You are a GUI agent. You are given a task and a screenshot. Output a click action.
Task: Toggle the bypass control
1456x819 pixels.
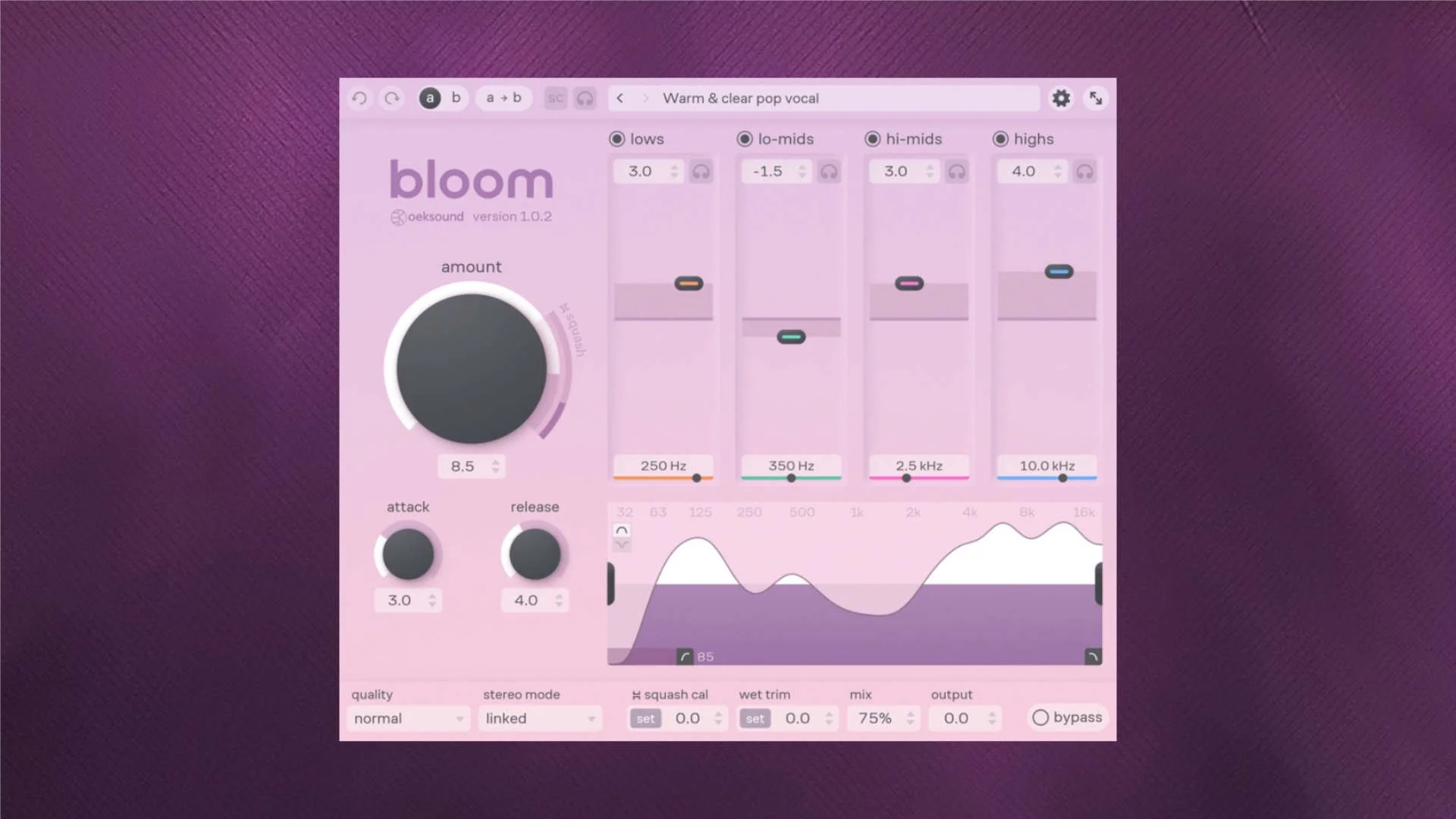[1066, 717]
